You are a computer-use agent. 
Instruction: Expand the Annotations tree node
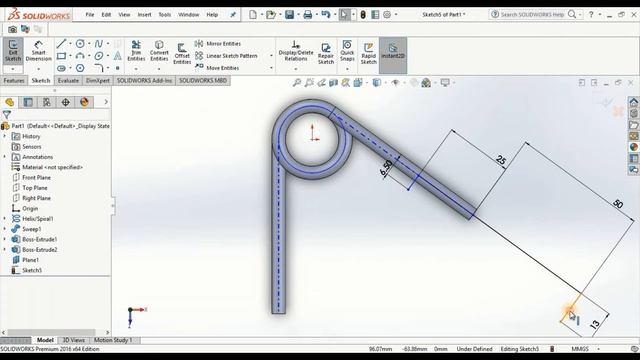[5, 157]
